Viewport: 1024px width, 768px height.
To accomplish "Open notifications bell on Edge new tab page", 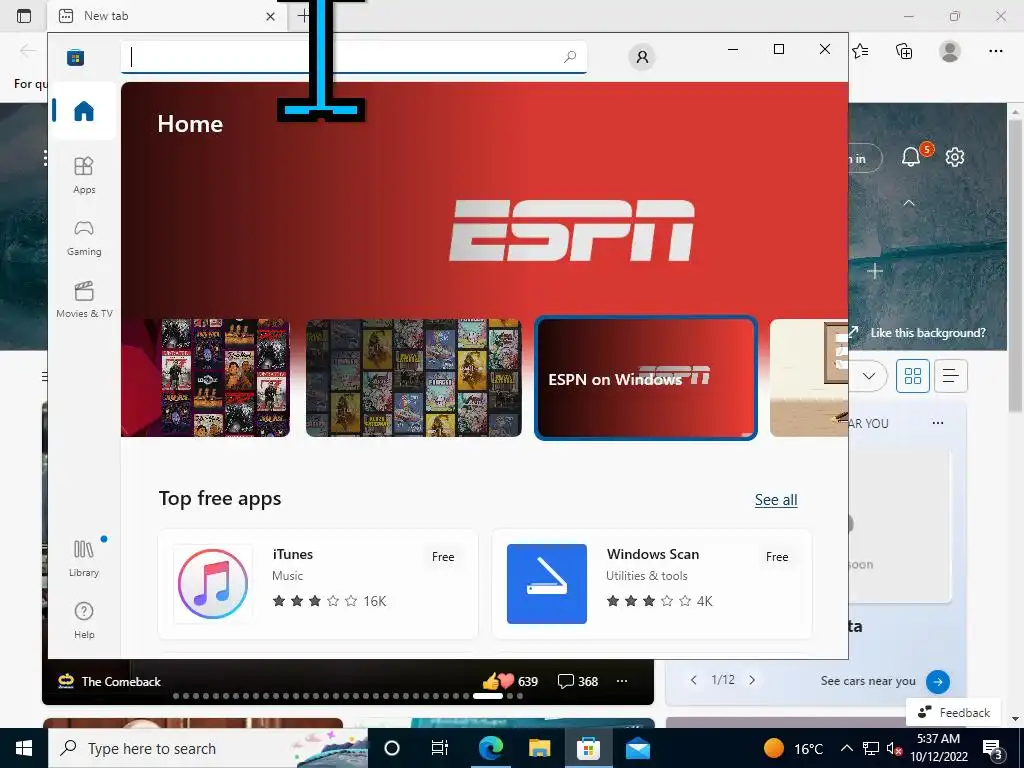I will [x=911, y=157].
